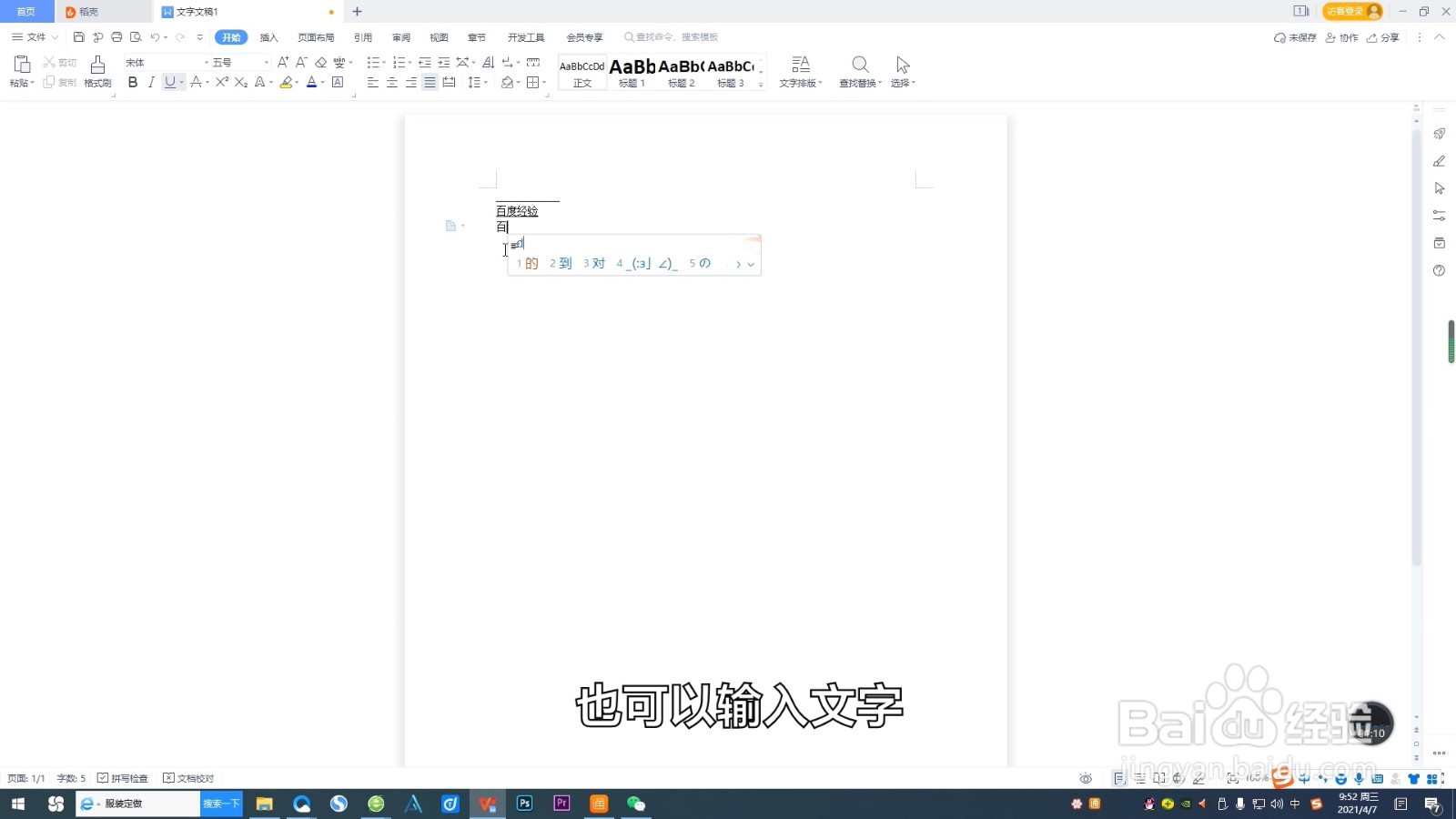Switch to the Page Layout (页面布局) tab
1456x819 pixels.
tap(316, 37)
